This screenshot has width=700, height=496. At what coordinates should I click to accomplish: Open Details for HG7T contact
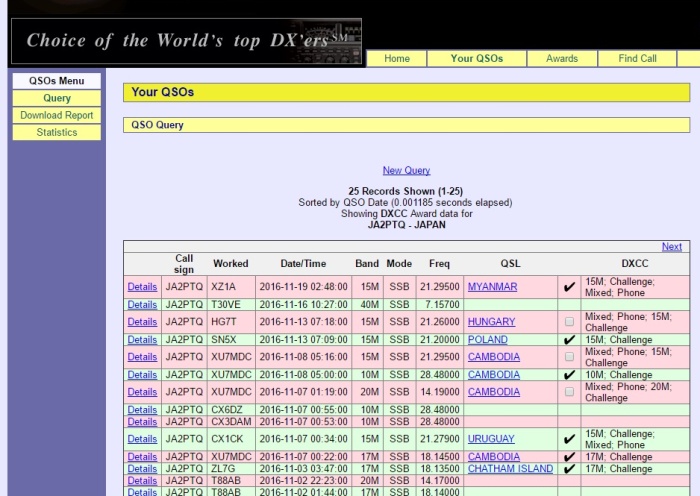[142, 321]
